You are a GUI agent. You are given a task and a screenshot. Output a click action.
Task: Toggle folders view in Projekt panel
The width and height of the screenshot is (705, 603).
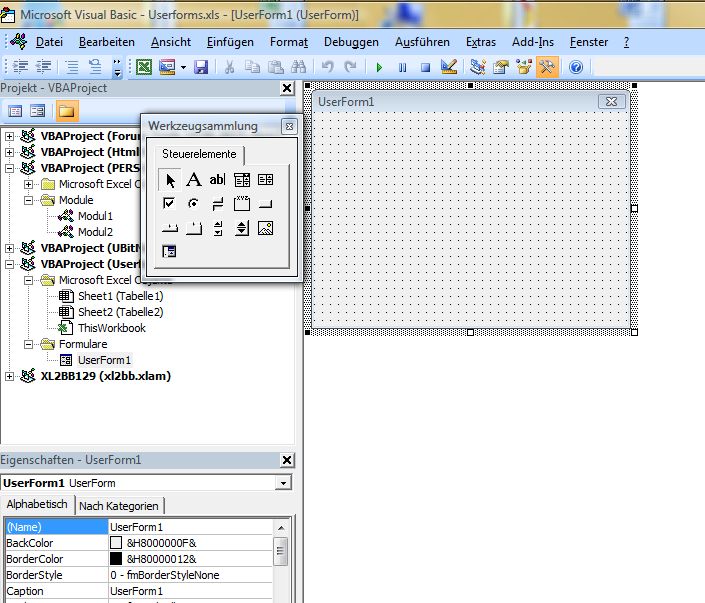tap(67, 111)
